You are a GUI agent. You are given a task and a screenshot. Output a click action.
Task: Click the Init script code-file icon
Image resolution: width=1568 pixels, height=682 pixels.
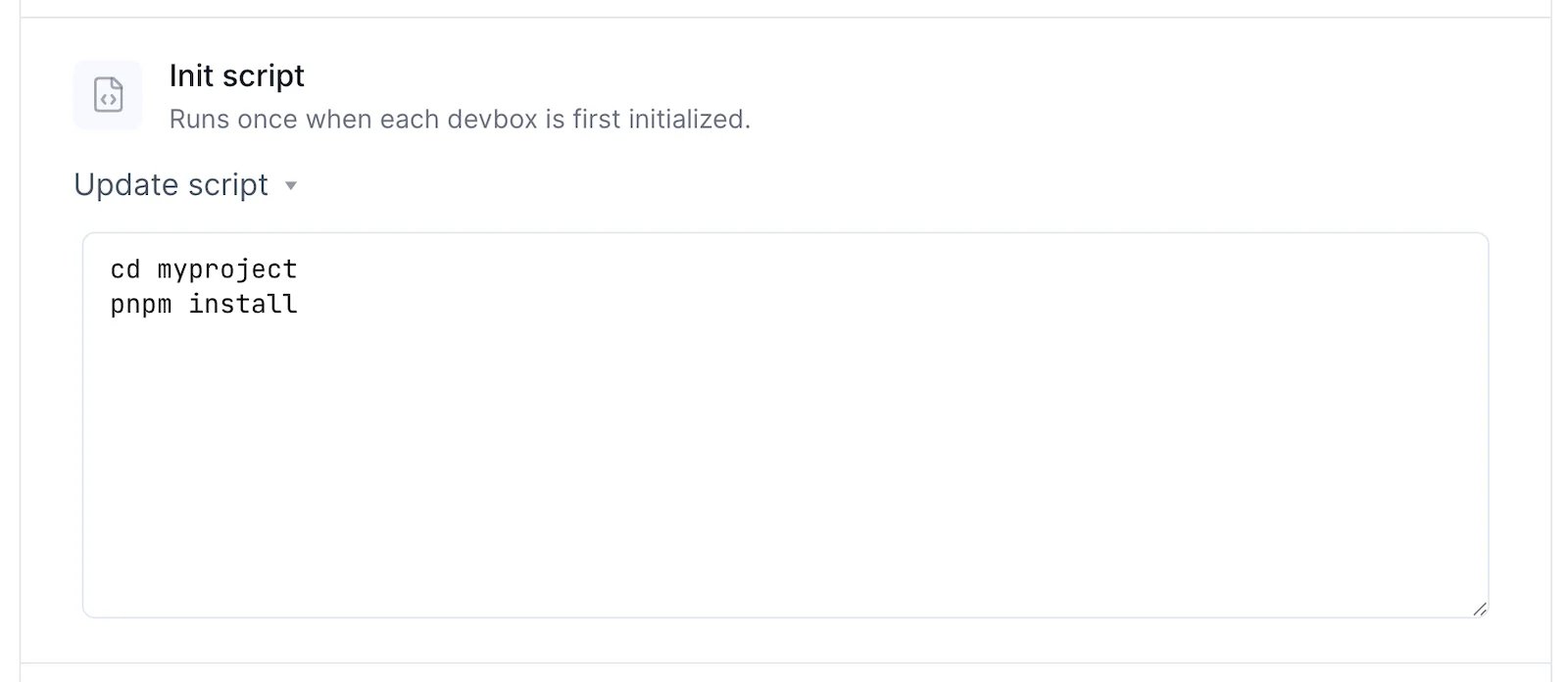pyautogui.click(x=108, y=95)
